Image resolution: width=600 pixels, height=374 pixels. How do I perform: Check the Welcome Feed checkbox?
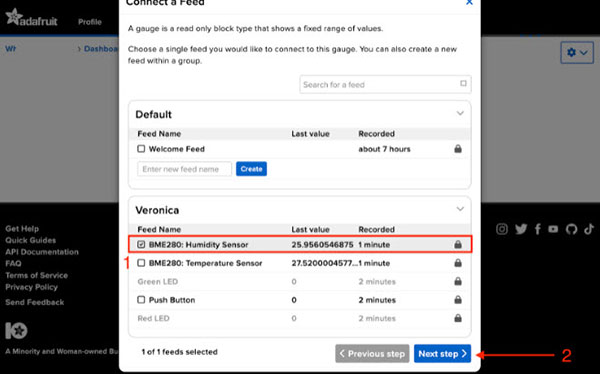(x=141, y=149)
